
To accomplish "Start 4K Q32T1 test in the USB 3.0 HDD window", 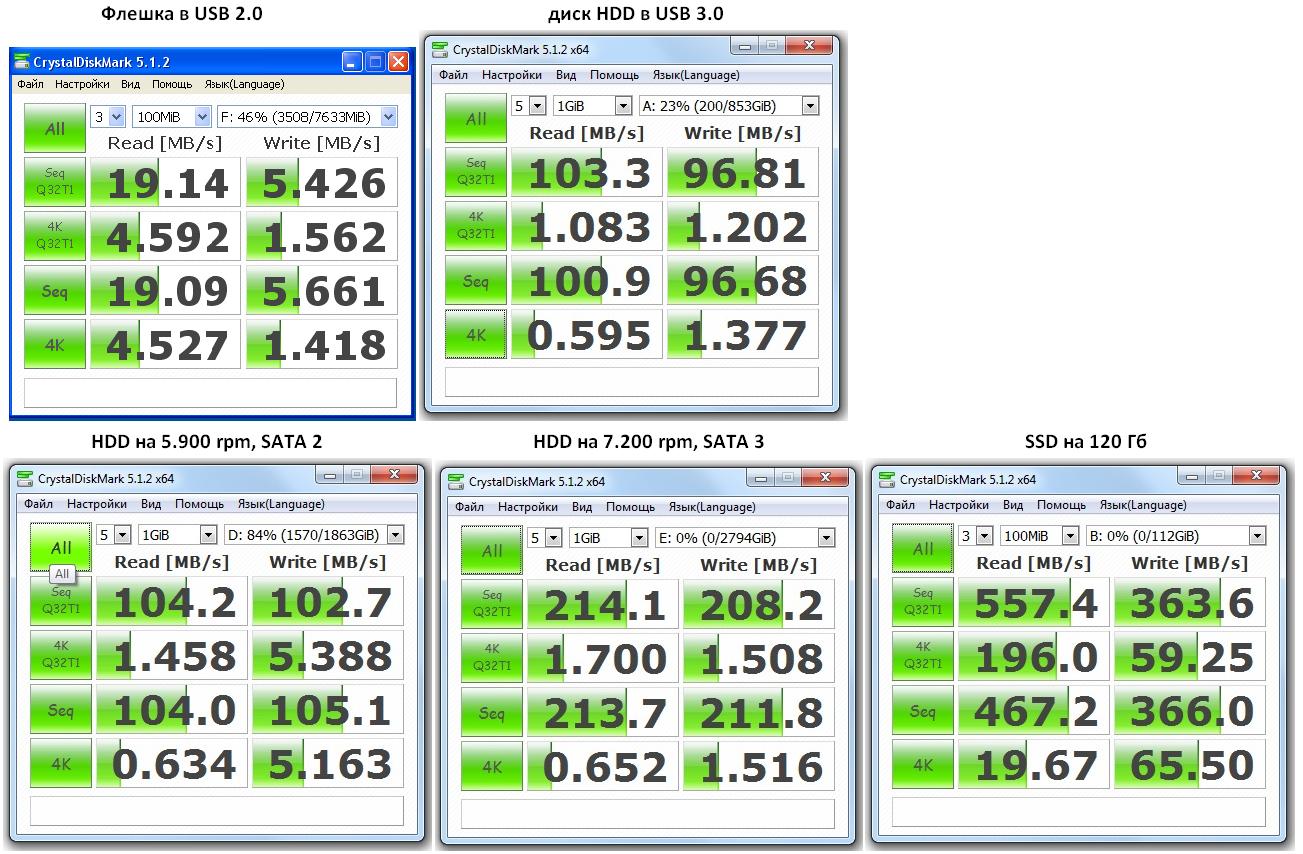I will tap(476, 227).
